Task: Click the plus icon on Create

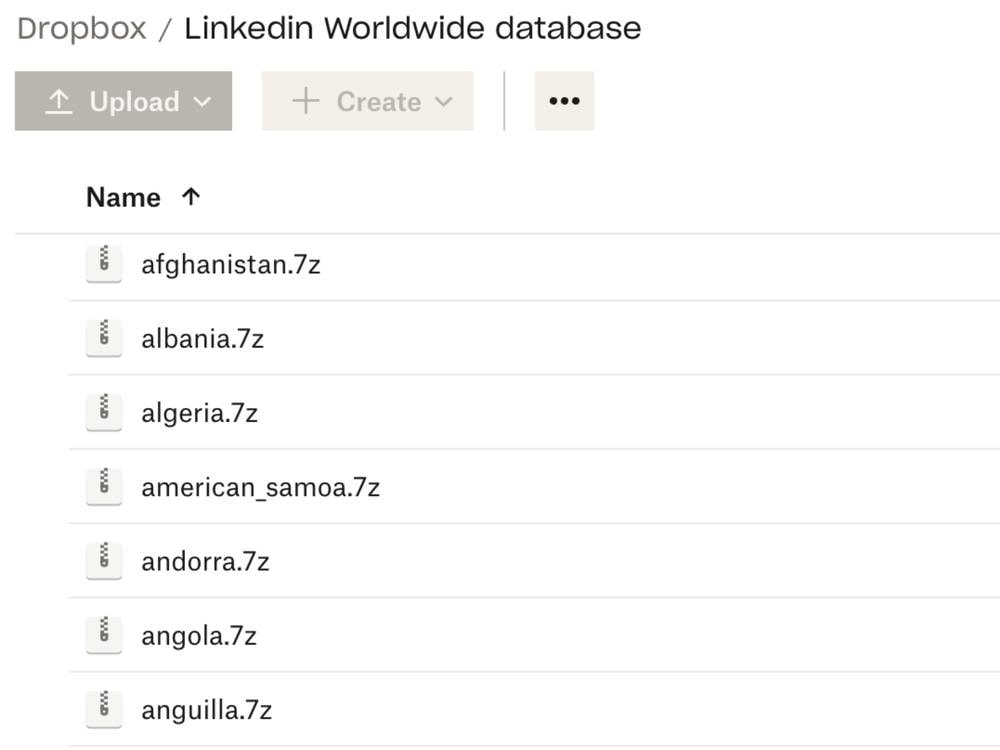Action: [x=305, y=101]
